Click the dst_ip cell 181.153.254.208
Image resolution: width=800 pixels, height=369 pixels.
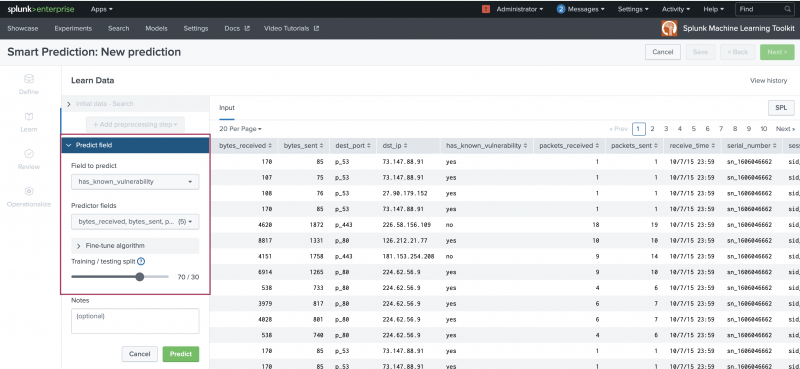point(408,256)
